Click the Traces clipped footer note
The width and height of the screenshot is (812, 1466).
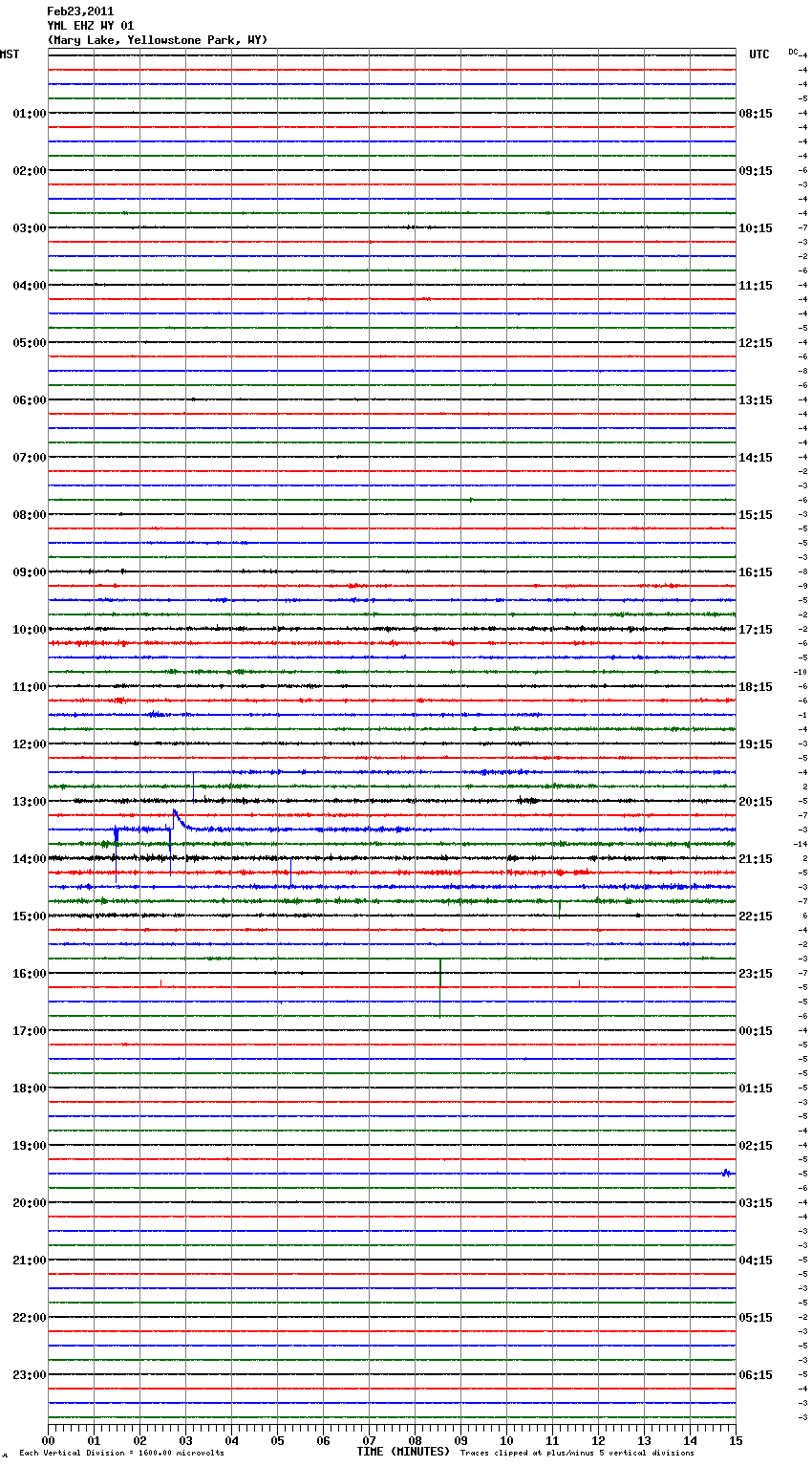577,1454
